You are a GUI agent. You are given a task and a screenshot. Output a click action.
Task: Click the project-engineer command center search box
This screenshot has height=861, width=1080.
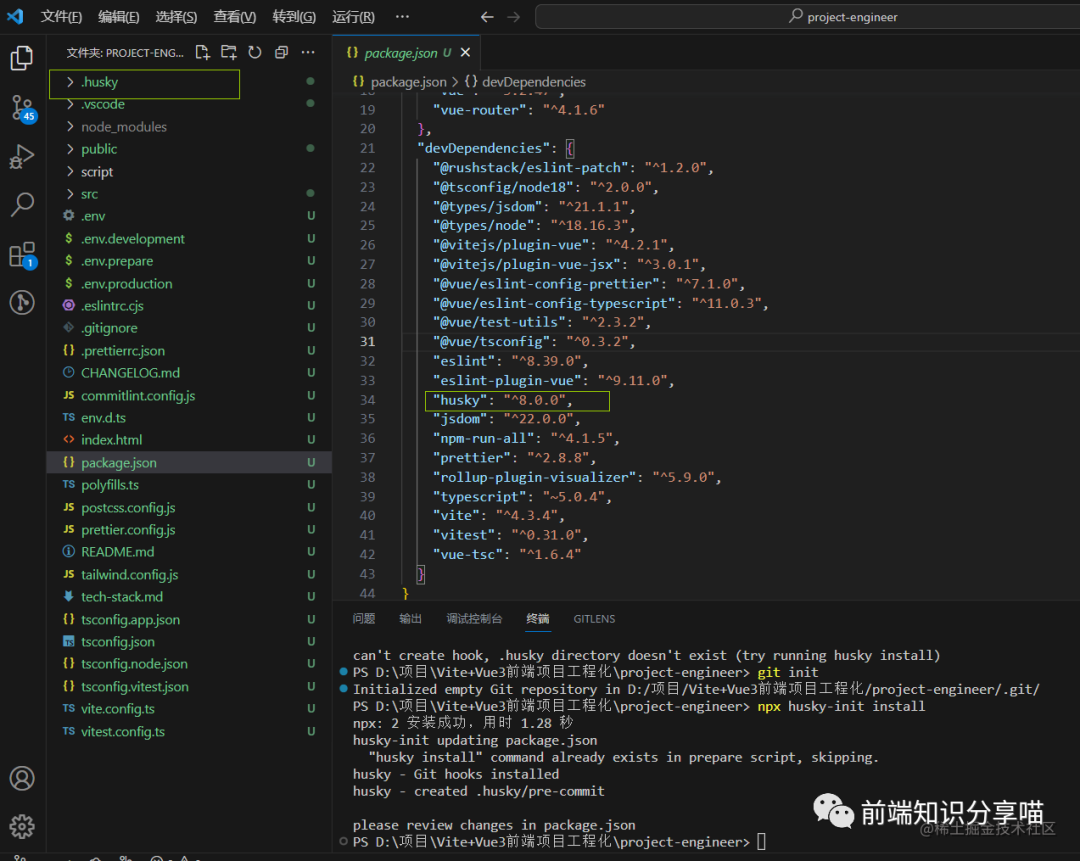pyautogui.click(x=807, y=17)
